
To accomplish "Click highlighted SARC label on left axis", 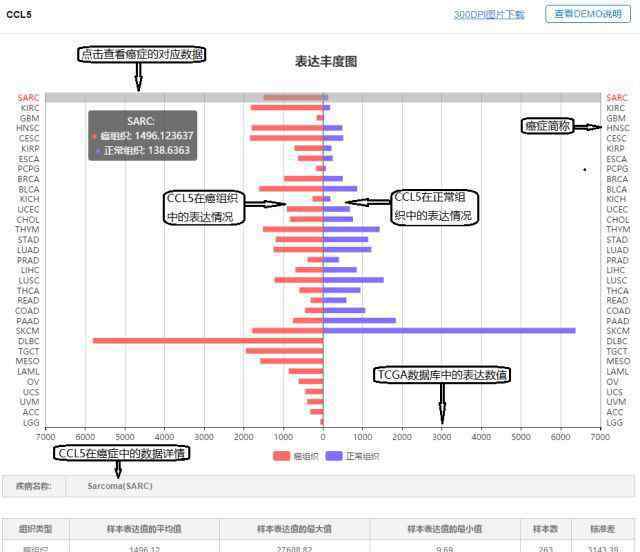I will 29,98.
